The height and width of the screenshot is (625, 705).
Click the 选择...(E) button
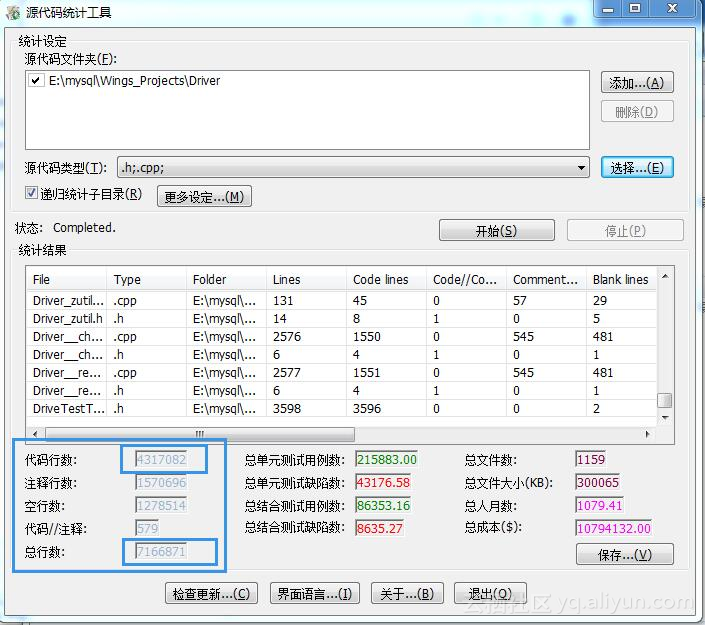tap(637, 168)
